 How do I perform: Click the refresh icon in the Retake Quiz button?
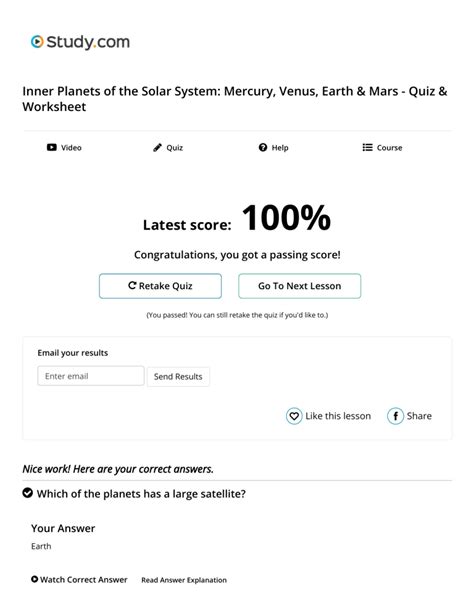(132, 285)
